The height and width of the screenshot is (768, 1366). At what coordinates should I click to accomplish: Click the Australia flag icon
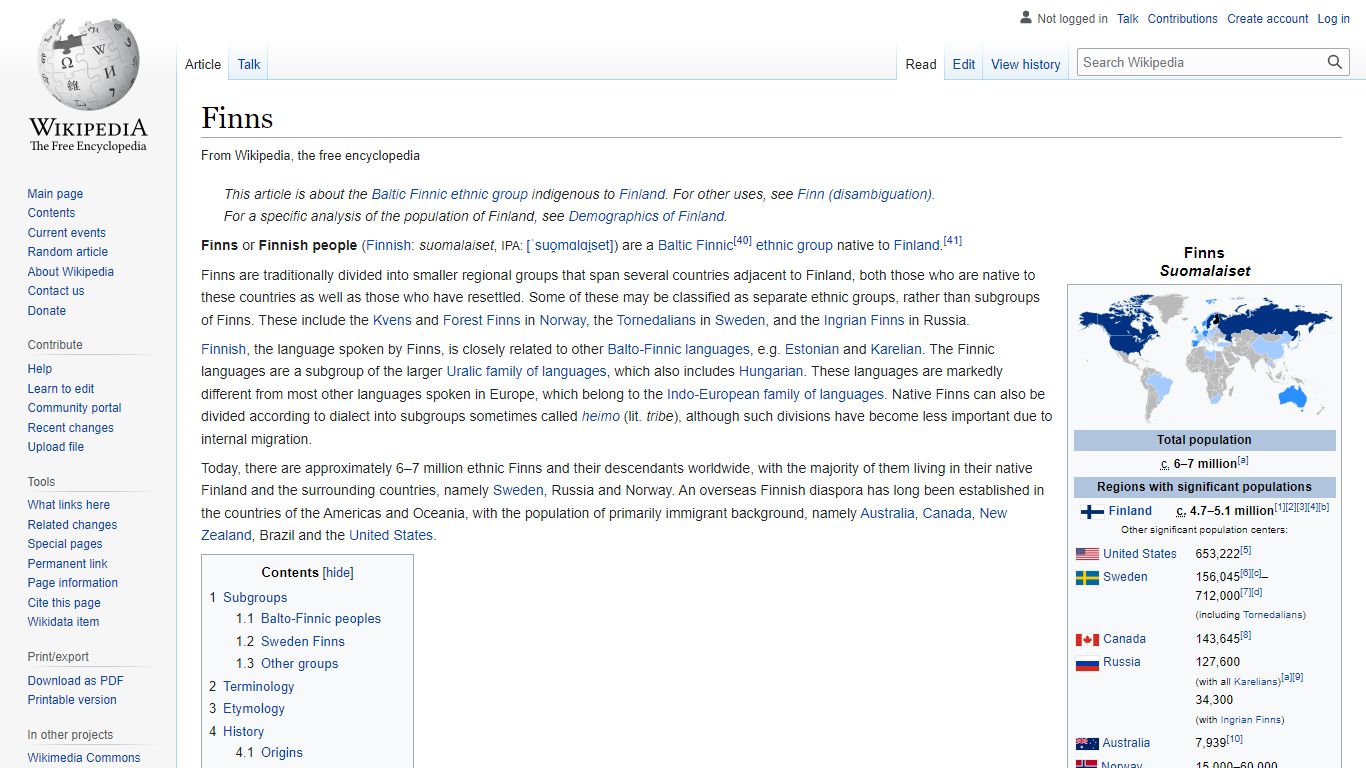1087,743
